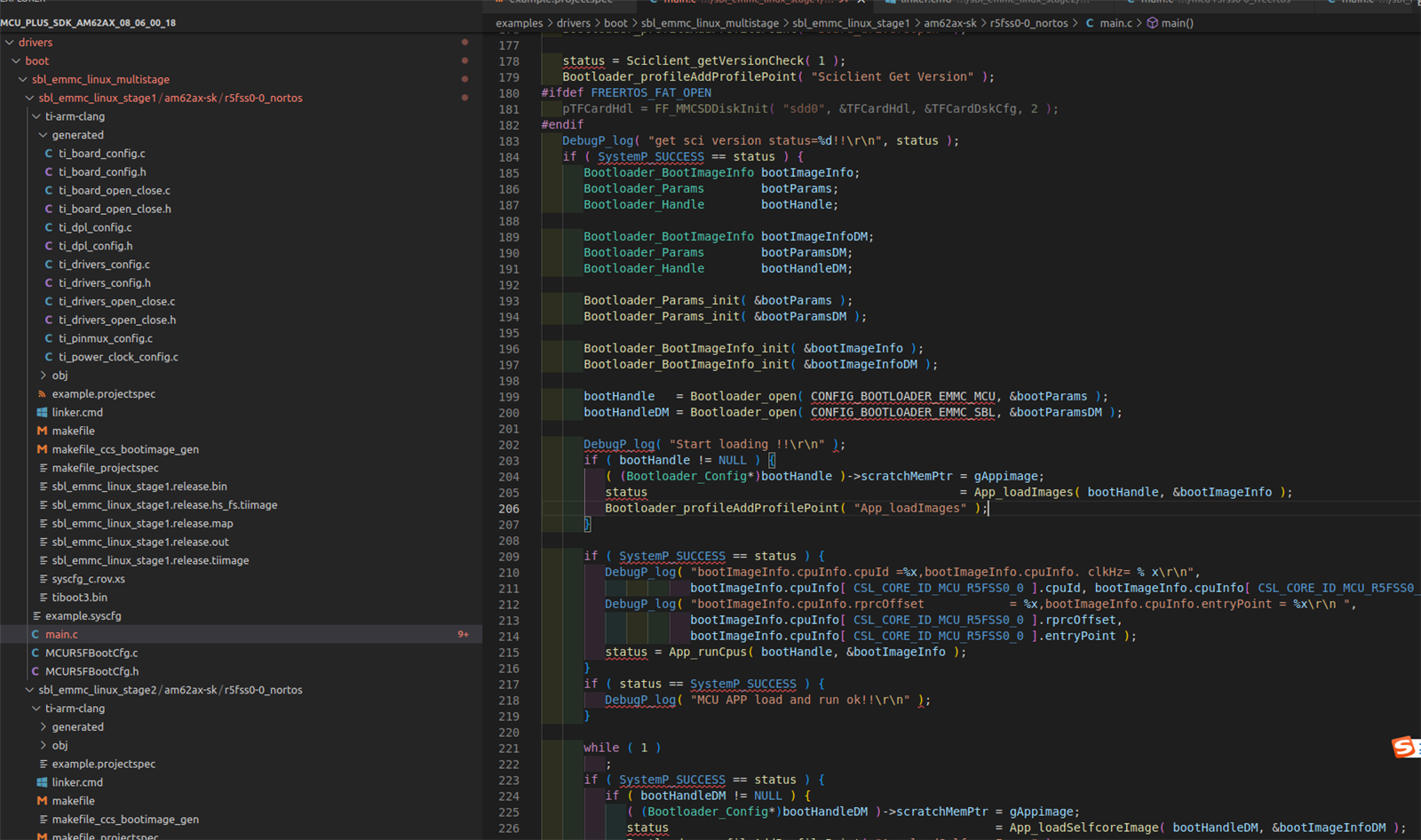Click the M icon of stage2 makefile_ccs_bootimage_gen
Viewport: 1421px width, 840px height.
(42, 820)
